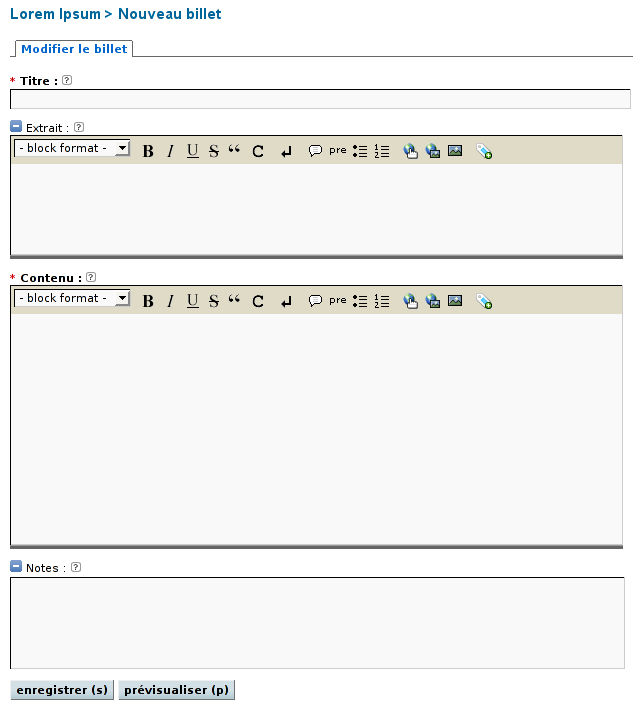Add numbered list in Contenu toolbar

381,301
